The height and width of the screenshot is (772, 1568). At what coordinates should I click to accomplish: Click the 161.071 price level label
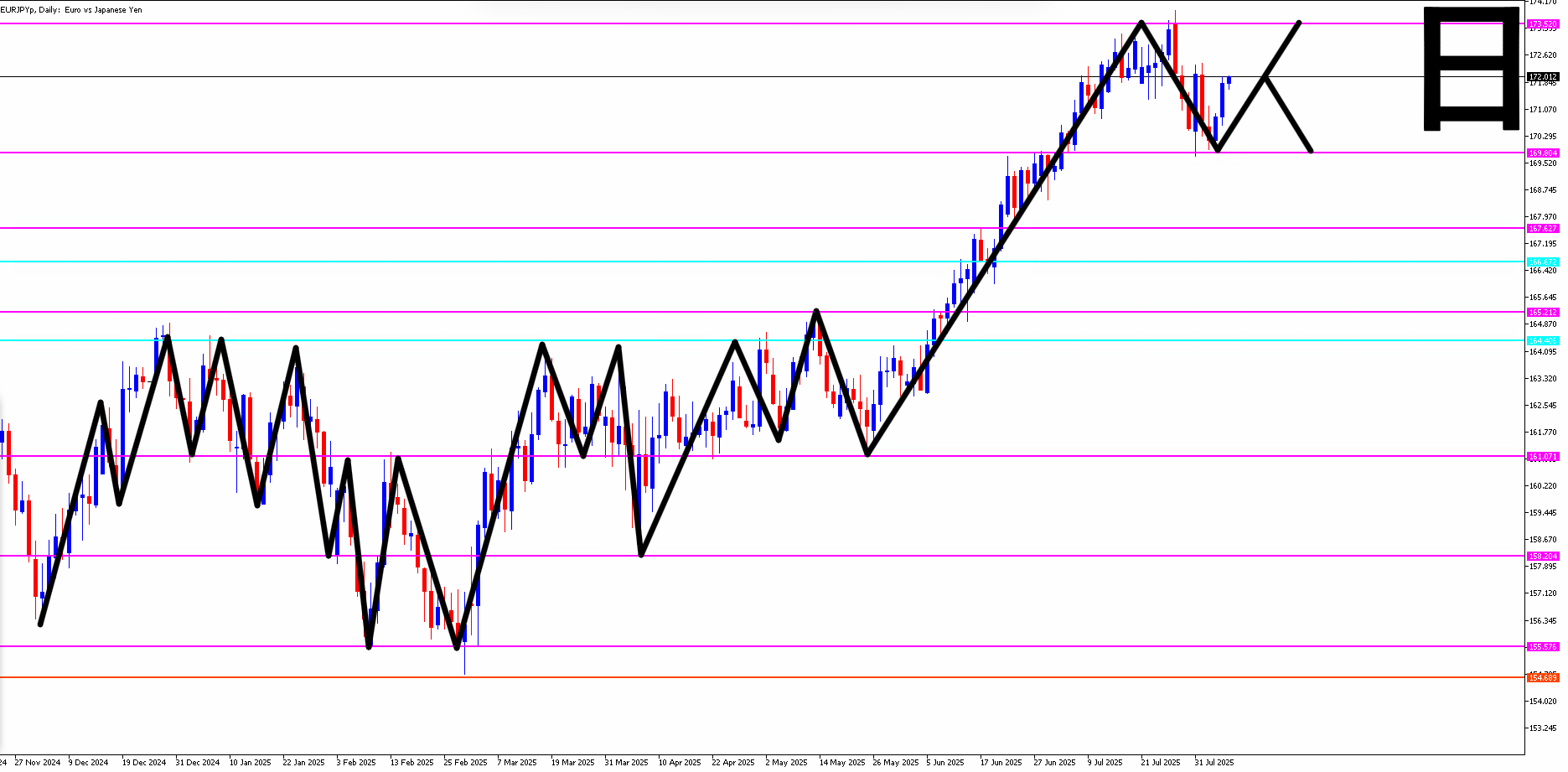1543,457
